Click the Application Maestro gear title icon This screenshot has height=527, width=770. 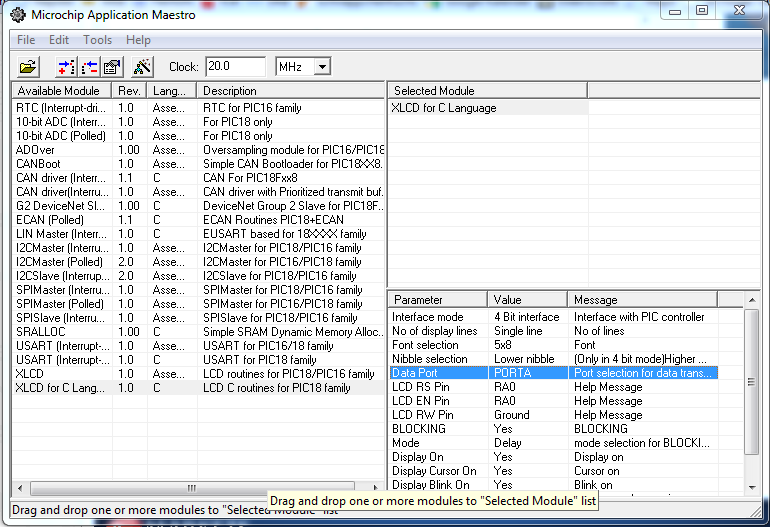coord(18,15)
